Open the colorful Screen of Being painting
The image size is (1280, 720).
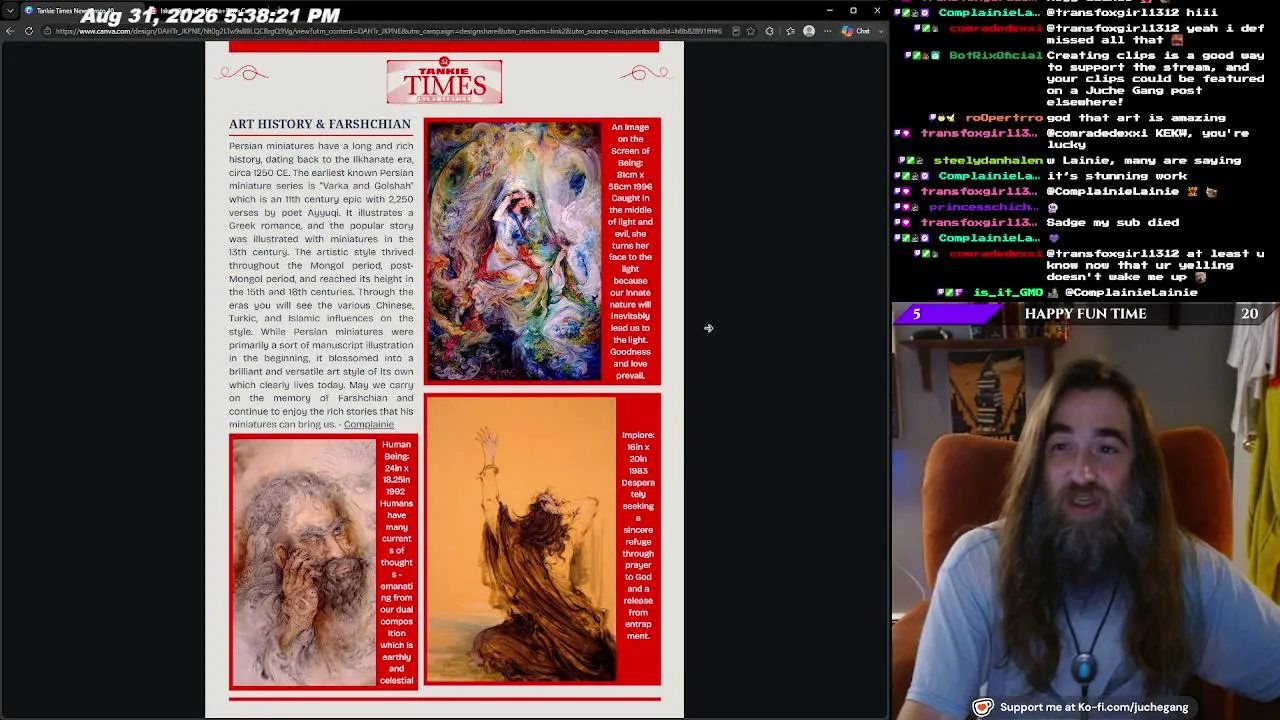[x=514, y=252]
